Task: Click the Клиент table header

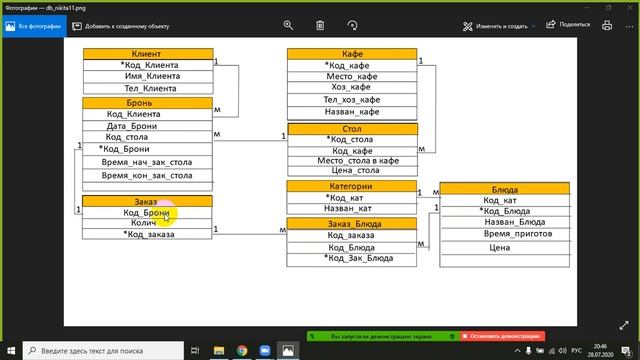Action: (148, 54)
